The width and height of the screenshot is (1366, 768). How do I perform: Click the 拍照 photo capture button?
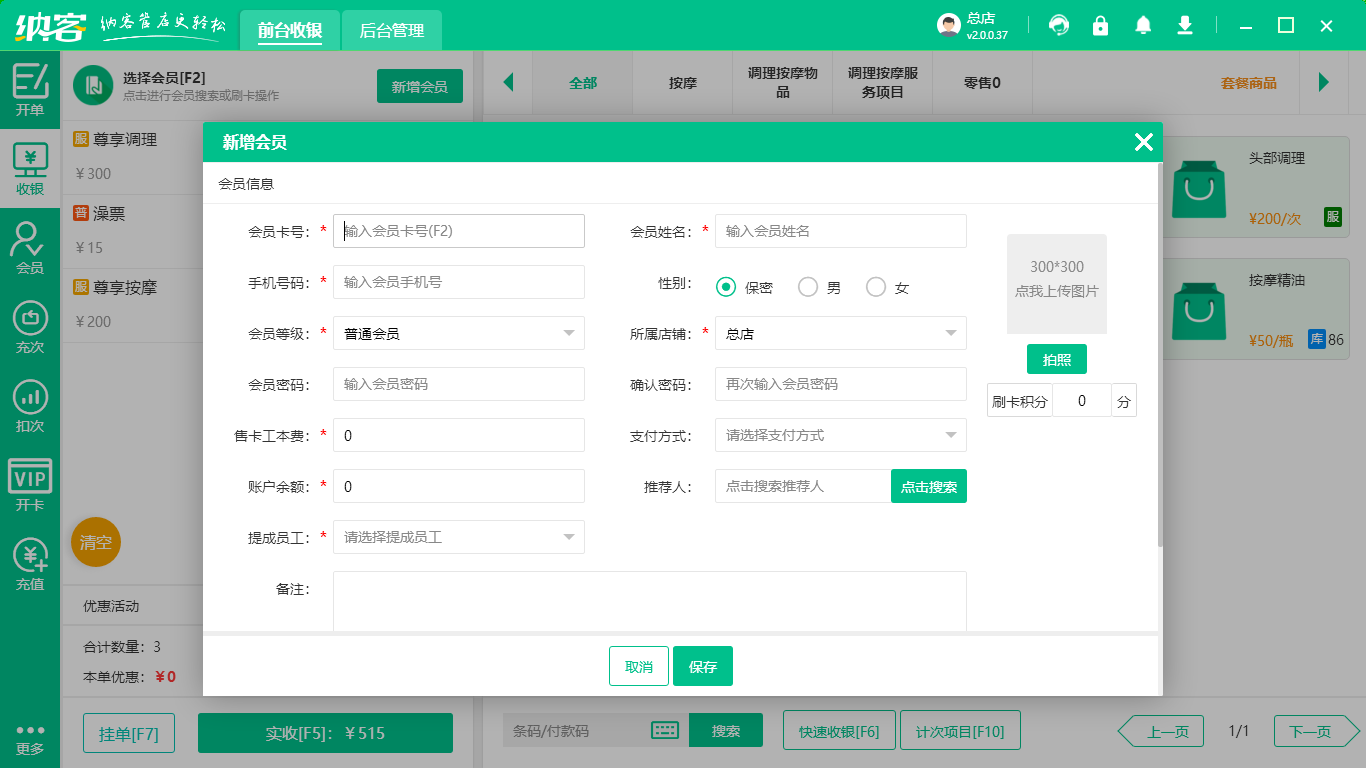pos(1057,358)
